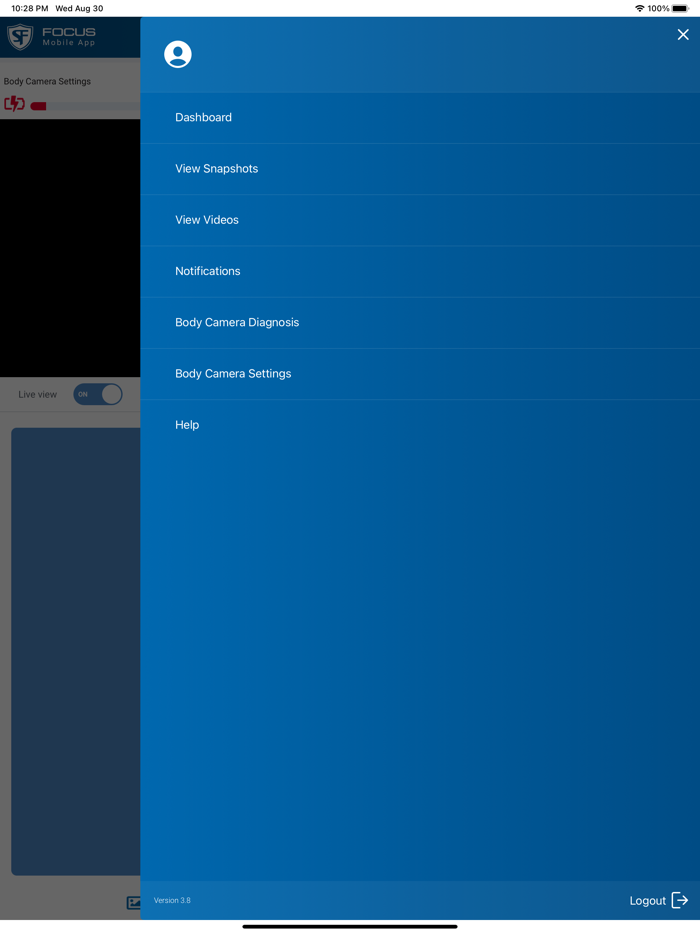Select Body Camera Diagnosis
Image resolution: width=700 pixels, height=934 pixels.
point(420,322)
